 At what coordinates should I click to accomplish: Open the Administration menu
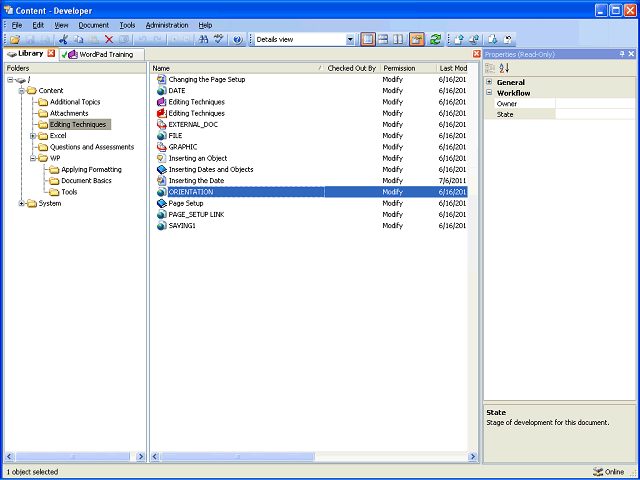tap(167, 25)
